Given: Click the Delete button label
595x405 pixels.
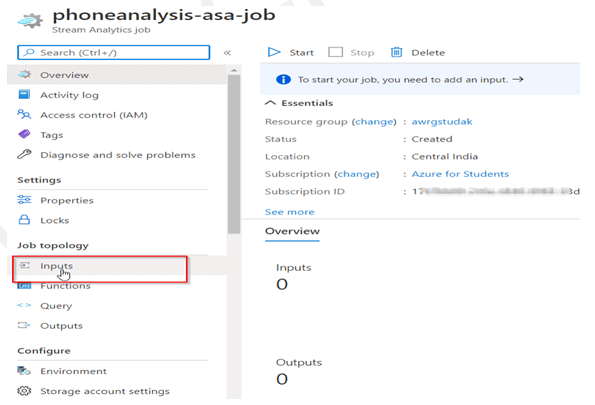Looking at the screenshot, I should pos(428,53).
